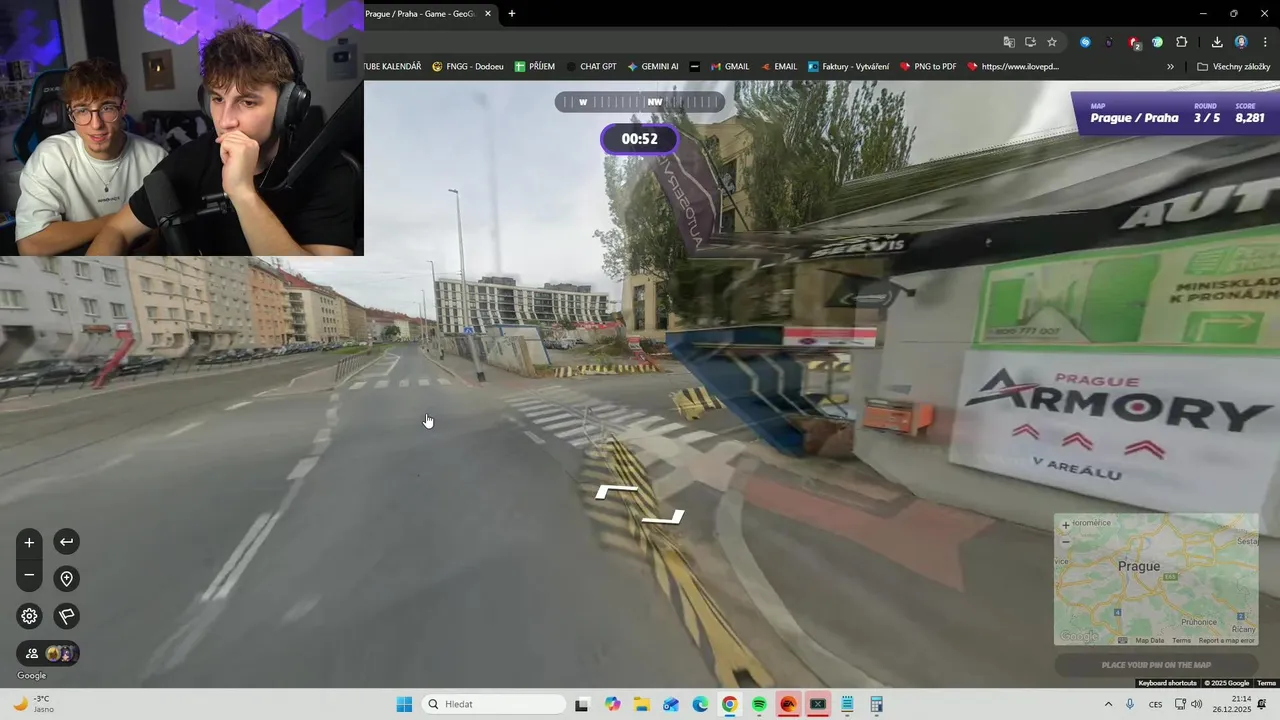Screen dimensions: 1280x720
Task: Click the compass heading bar
Action: (640, 102)
